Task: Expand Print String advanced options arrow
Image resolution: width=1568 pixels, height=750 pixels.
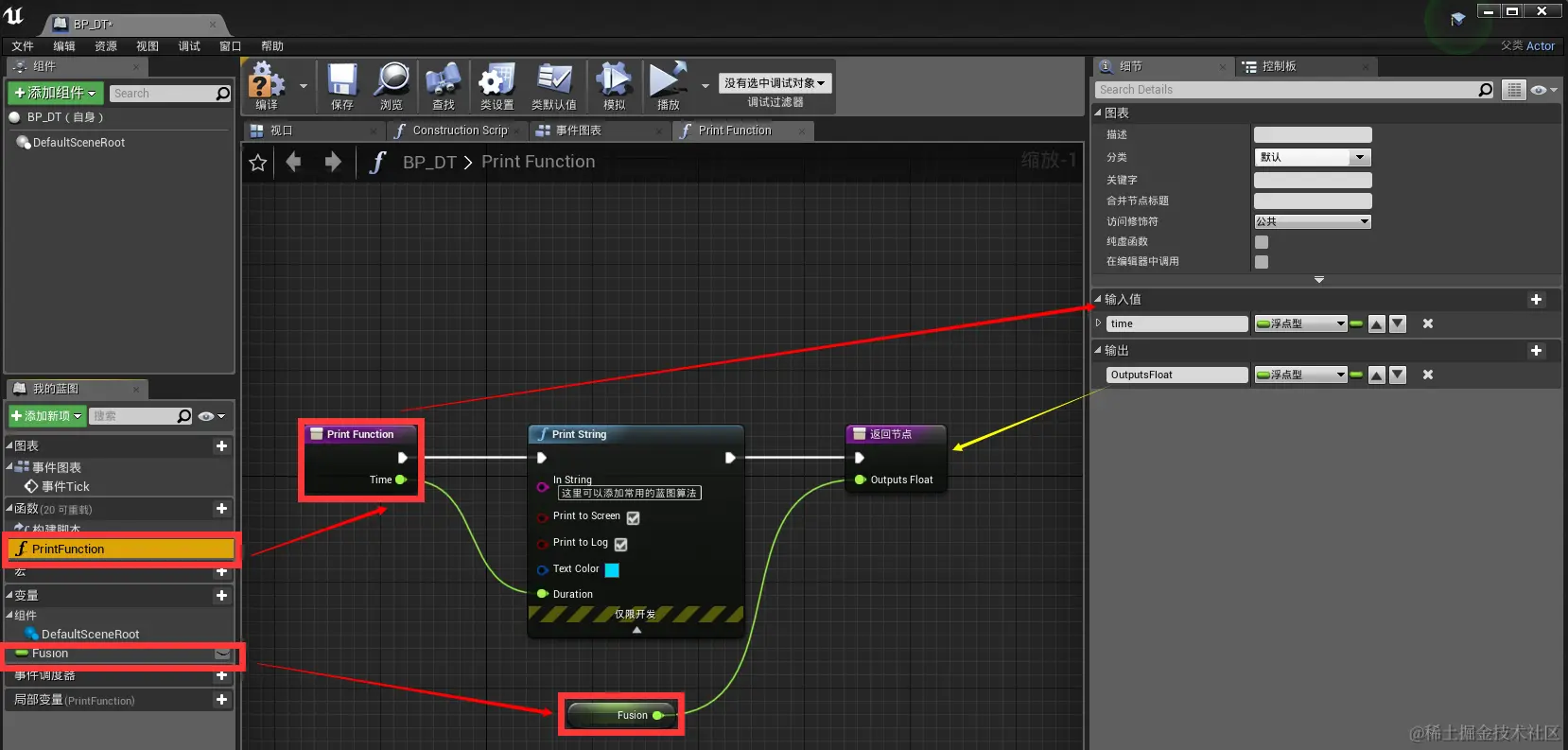Action: point(636,629)
